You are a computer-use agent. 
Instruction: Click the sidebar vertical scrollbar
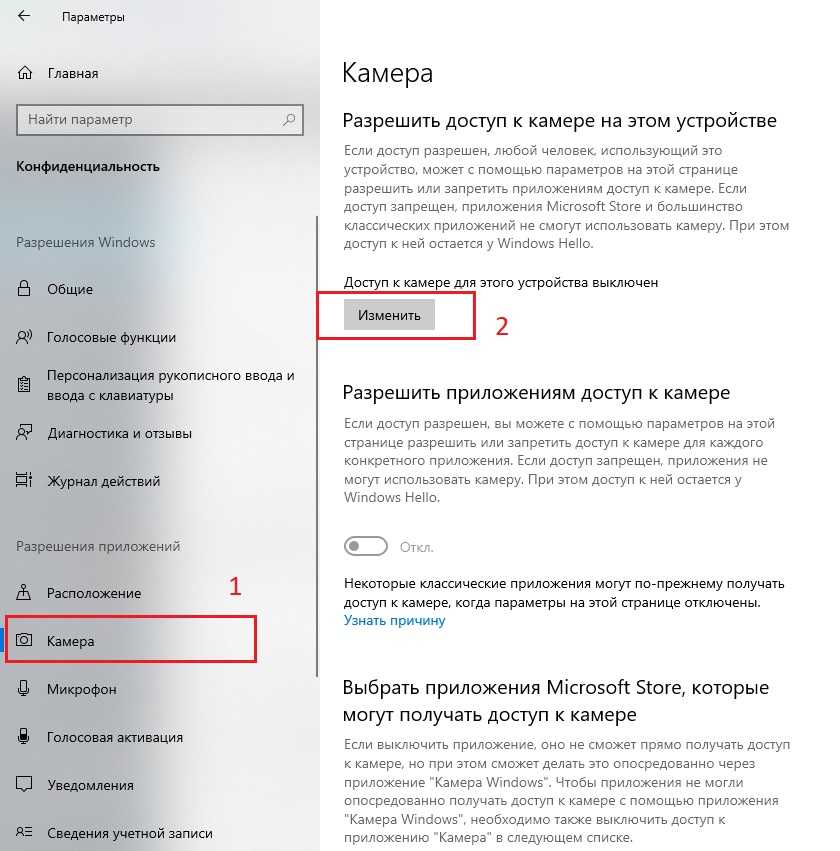tap(317, 446)
